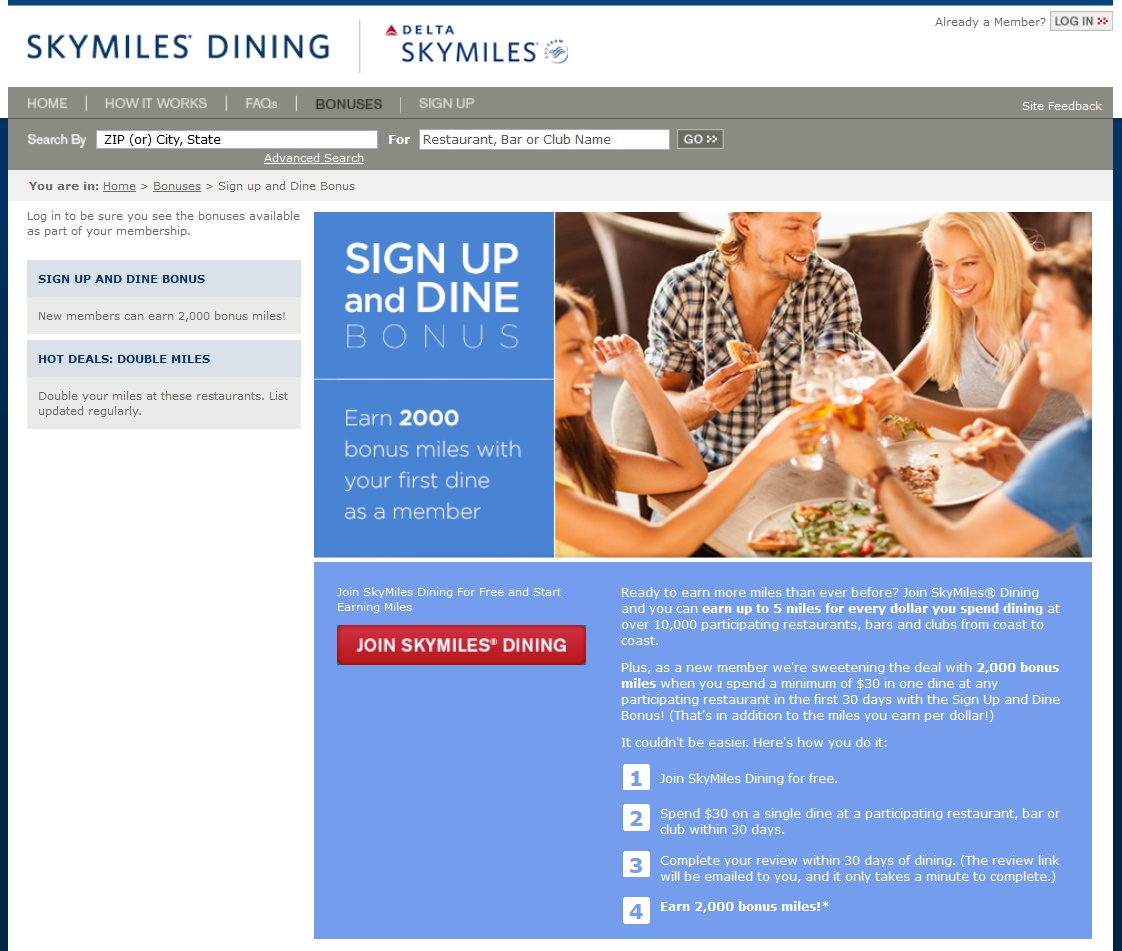This screenshot has width=1122, height=951.
Task: Click the GO search button
Action: pyautogui.click(x=700, y=139)
